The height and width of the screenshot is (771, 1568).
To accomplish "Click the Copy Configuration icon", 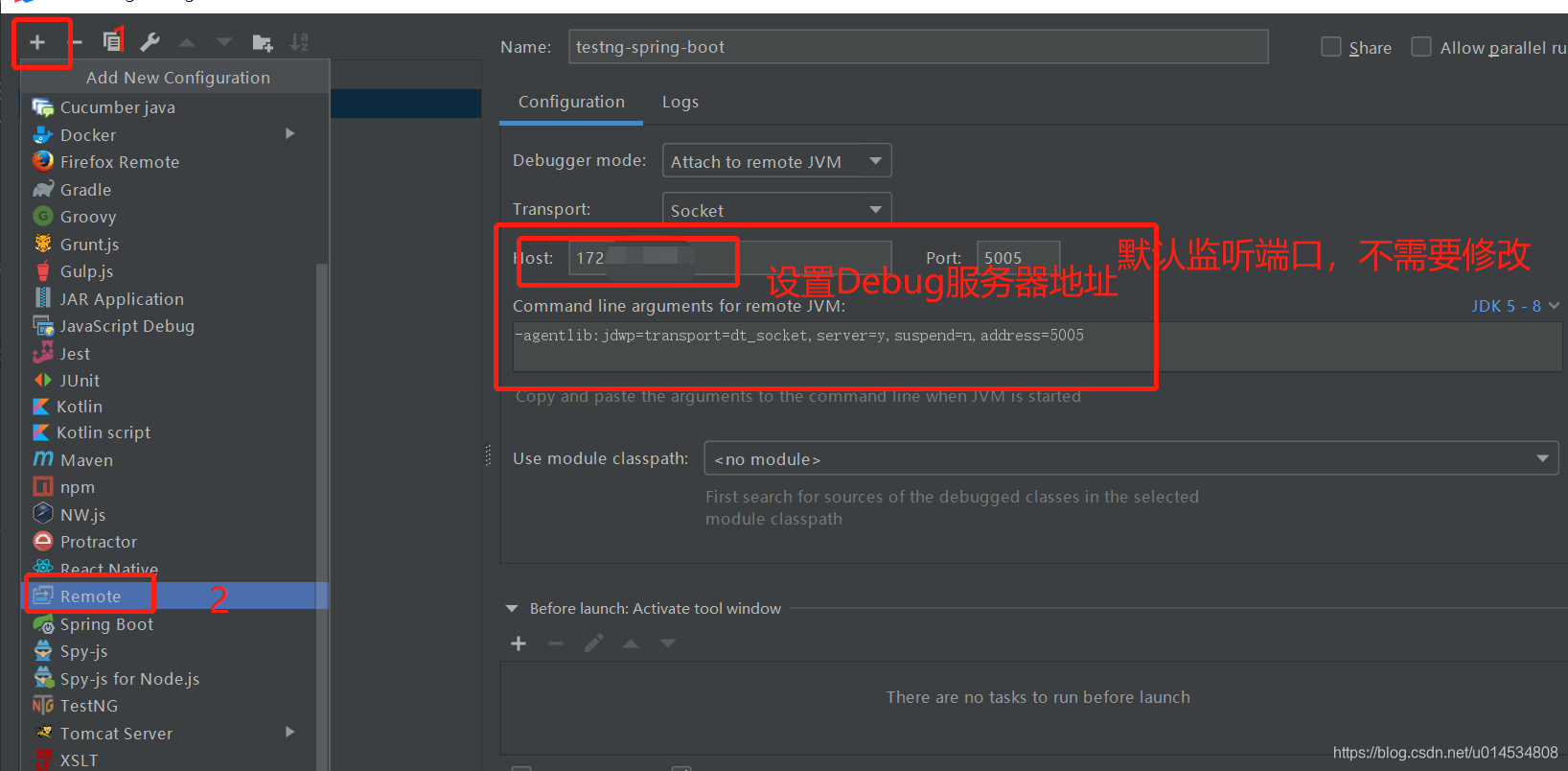I will [112, 41].
